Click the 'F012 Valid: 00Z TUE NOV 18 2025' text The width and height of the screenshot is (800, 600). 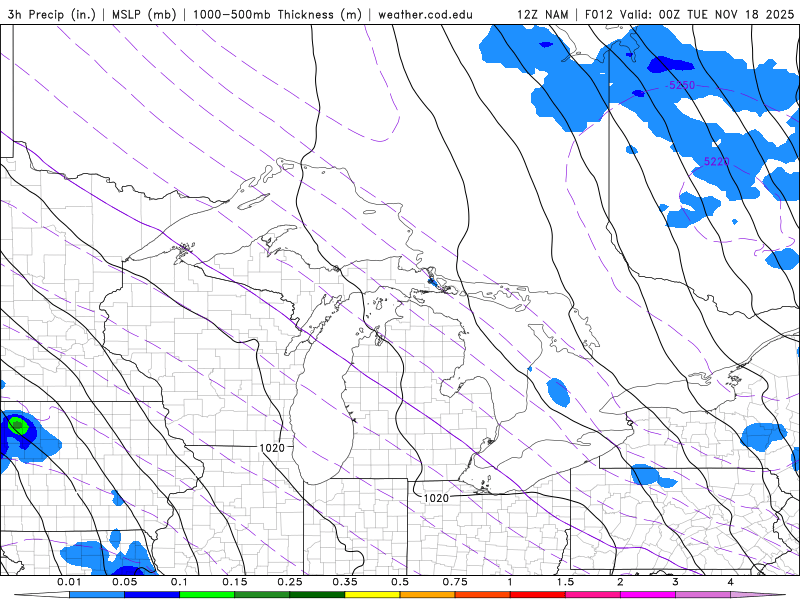point(689,14)
